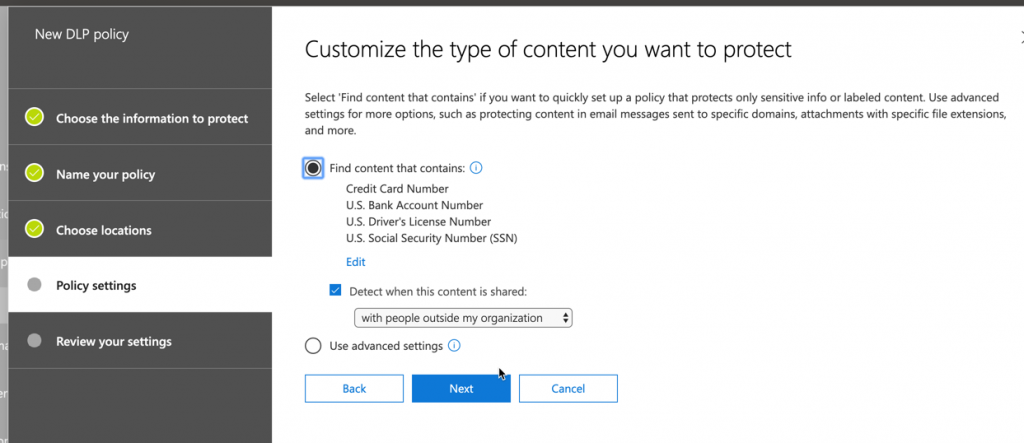The image size is (1024, 443).
Task: Select the Find content that contains radio button
Action: click(x=313, y=168)
